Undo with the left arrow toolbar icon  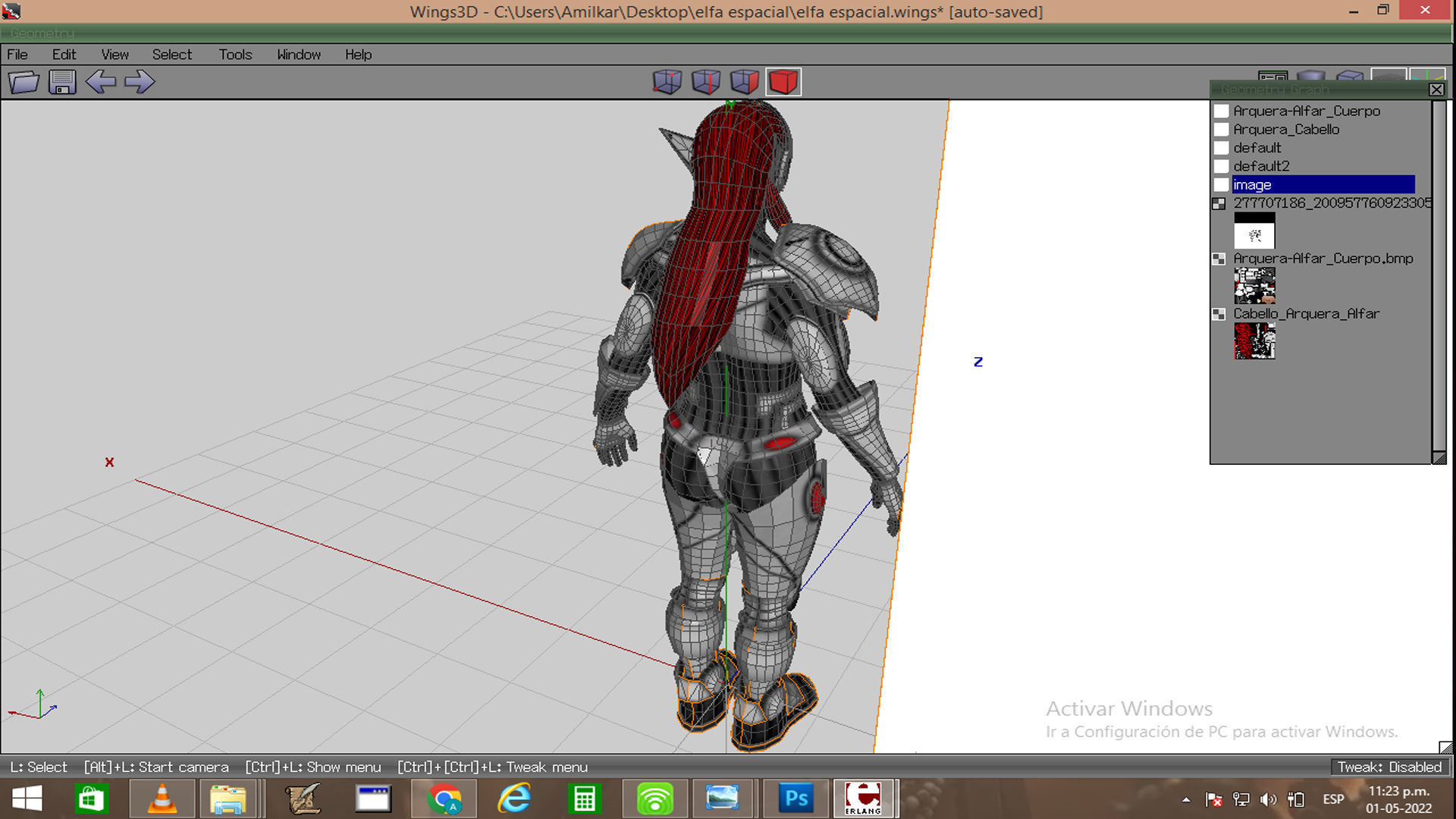point(101,82)
